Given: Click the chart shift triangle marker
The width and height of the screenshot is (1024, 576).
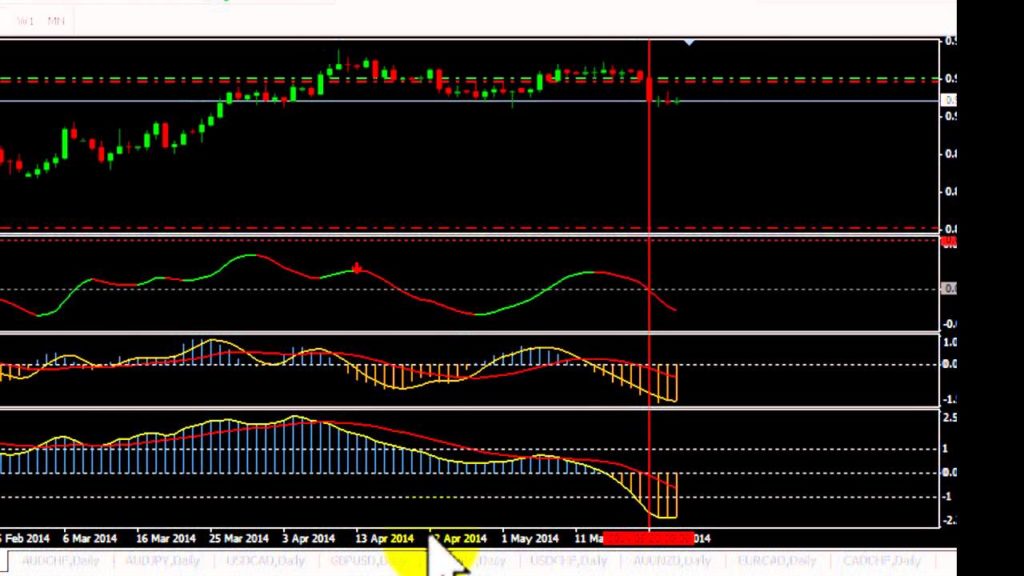Looking at the screenshot, I should pos(689,42).
